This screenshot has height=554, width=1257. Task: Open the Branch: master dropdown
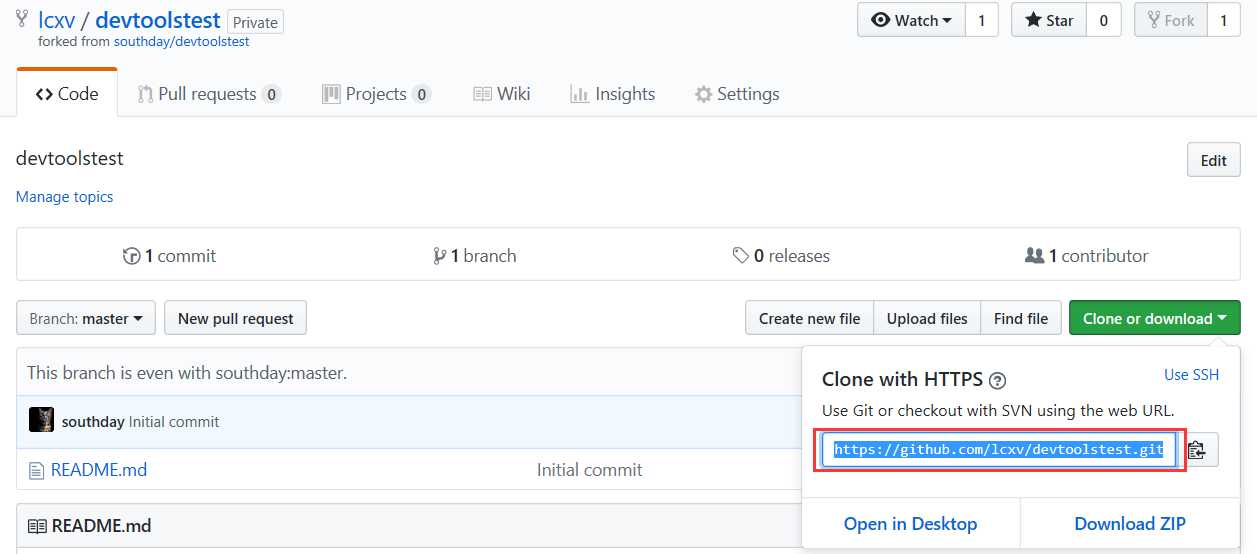(x=86, y=318)
